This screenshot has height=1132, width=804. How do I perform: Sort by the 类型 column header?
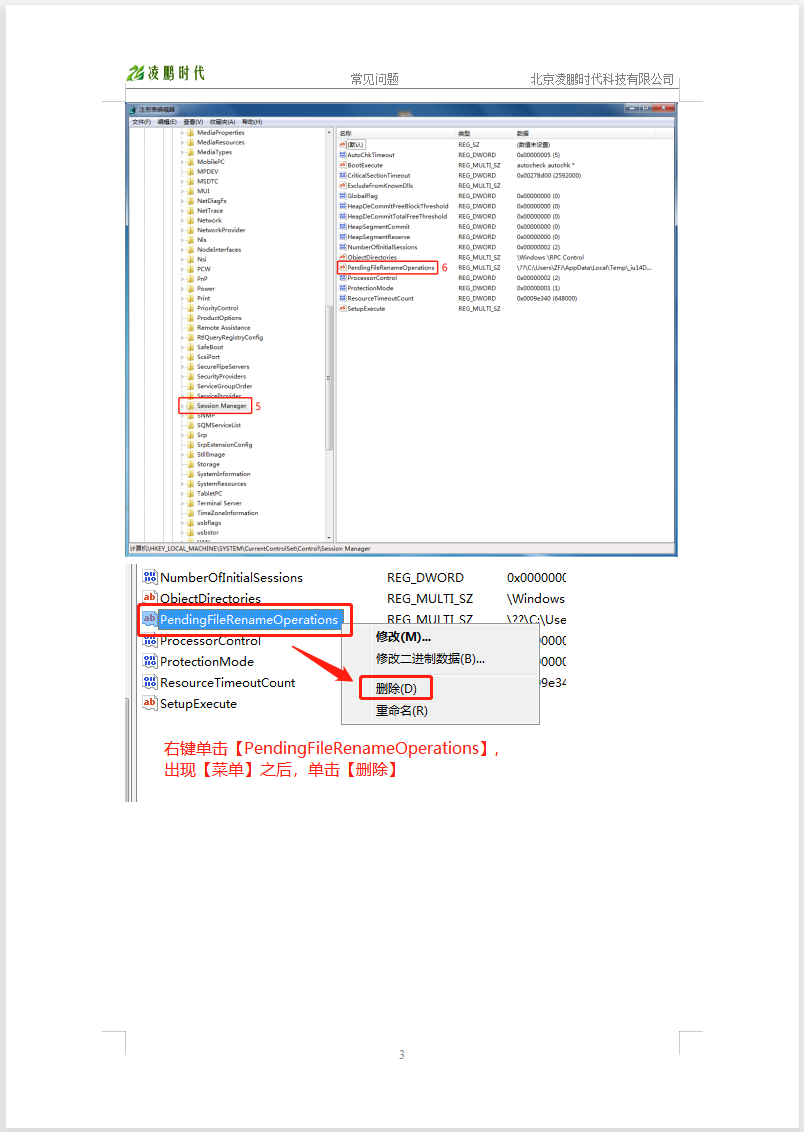[x=484, y=134]
